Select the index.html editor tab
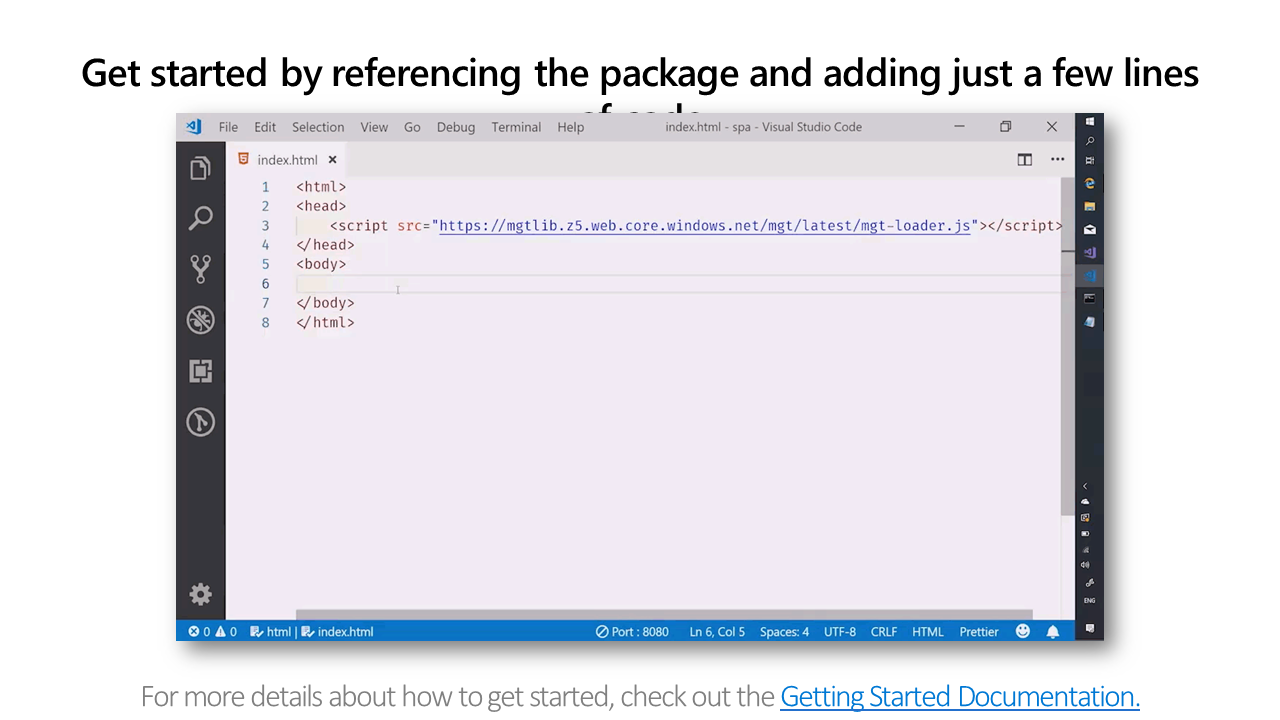 [x=287, y=159]
